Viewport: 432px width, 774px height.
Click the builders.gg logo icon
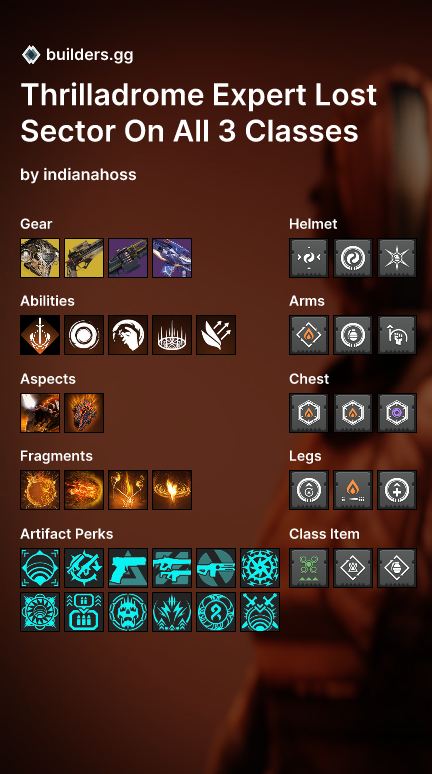pyautogui.click(x=31, y=55)
